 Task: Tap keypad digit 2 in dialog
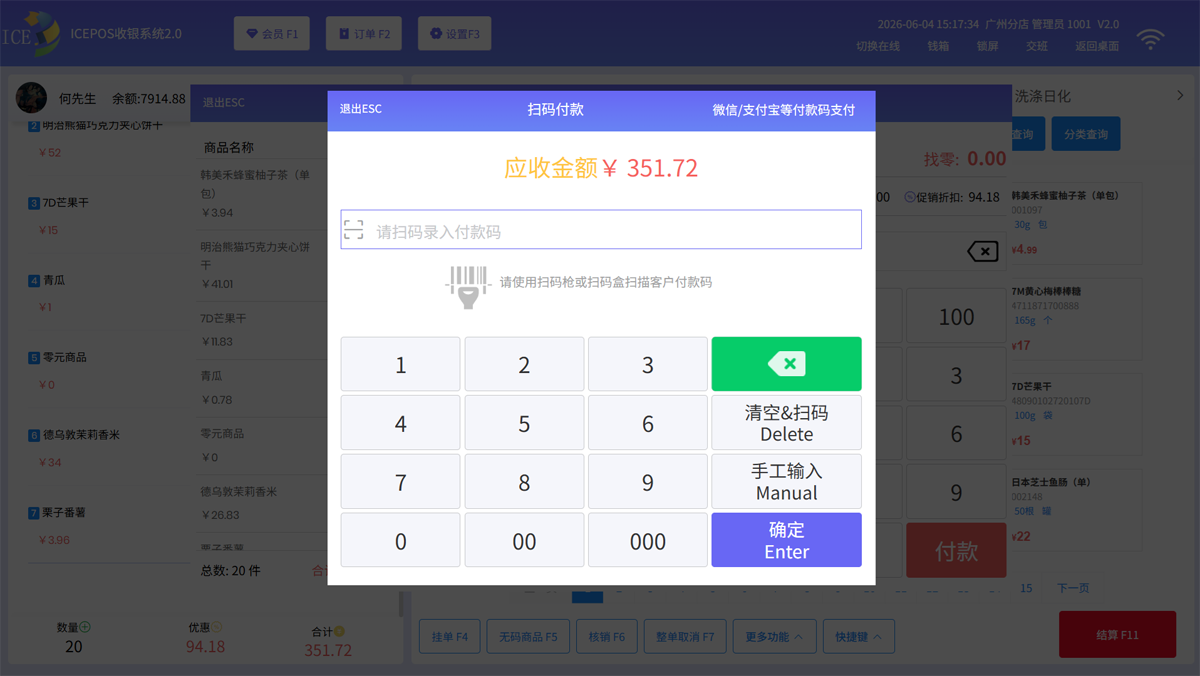524,364
